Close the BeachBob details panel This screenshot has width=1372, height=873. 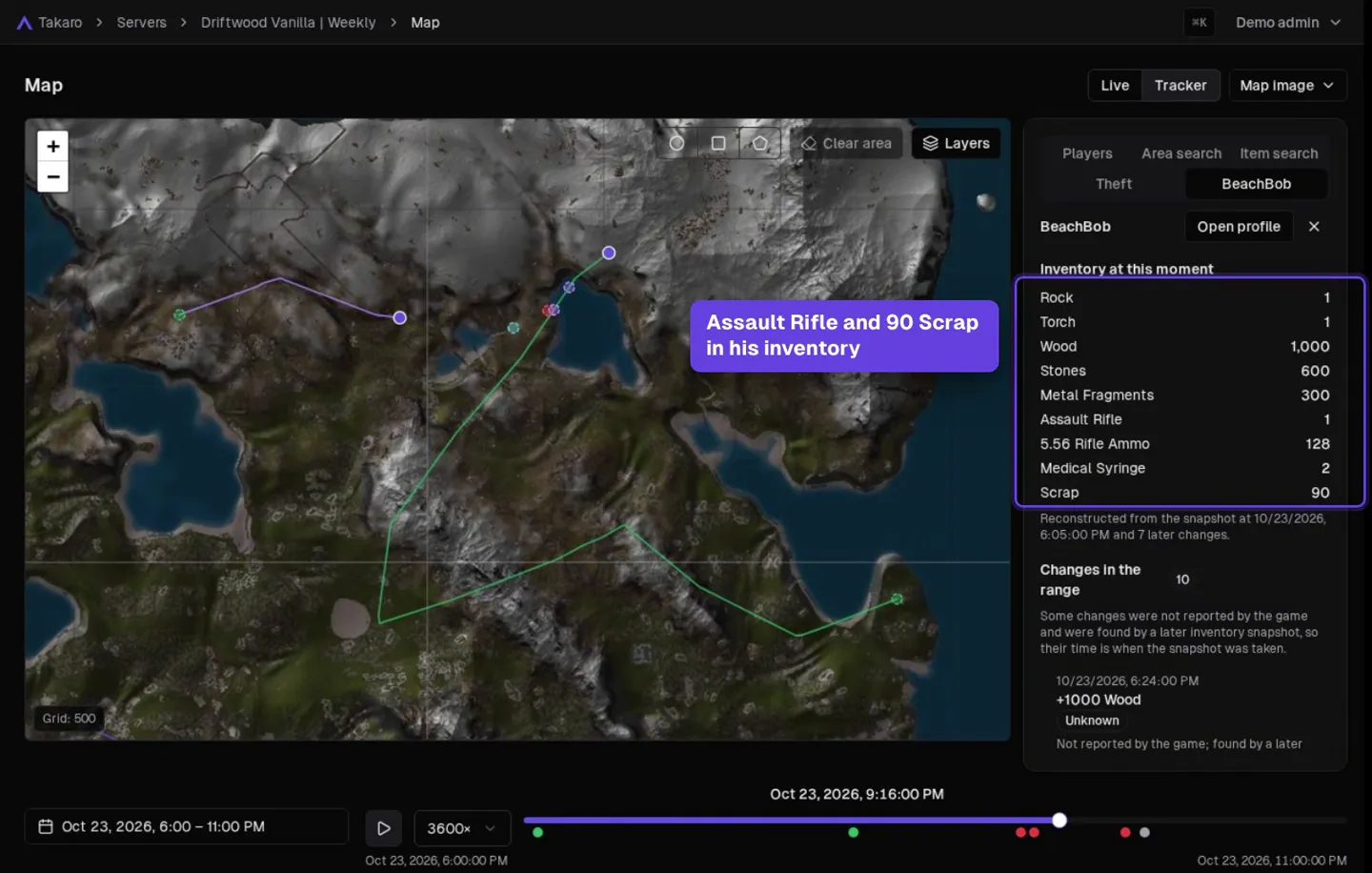coord(1314,227)
